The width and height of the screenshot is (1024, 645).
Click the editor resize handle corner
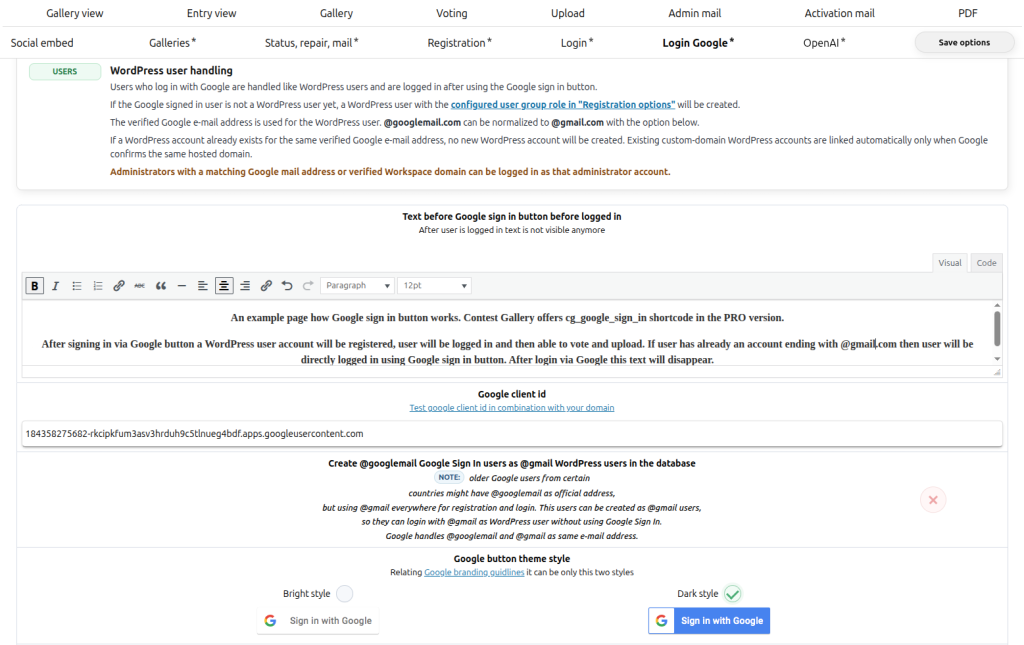tap(997, 372)
